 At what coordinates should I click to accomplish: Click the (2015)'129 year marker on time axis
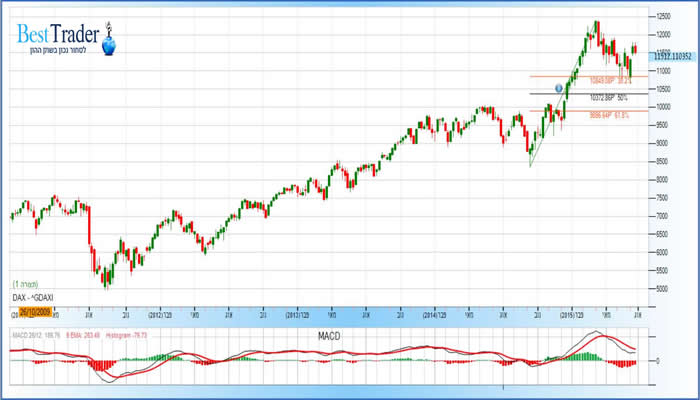[x=573, y=311]
